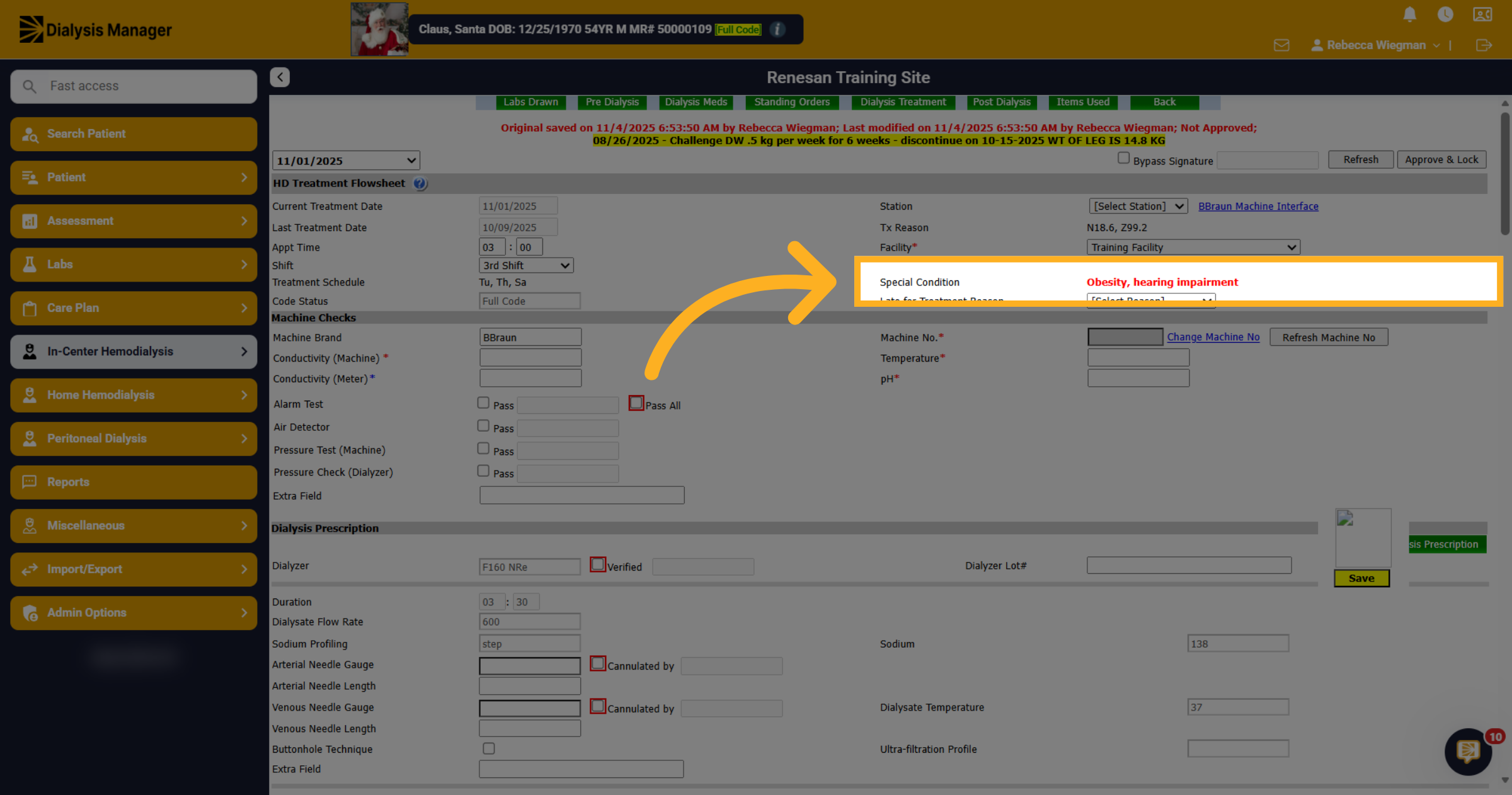The image size is (1512, 795).
Task: Open the notifications bell icon
Action: pyautogui.click(x=1410, y=14)
